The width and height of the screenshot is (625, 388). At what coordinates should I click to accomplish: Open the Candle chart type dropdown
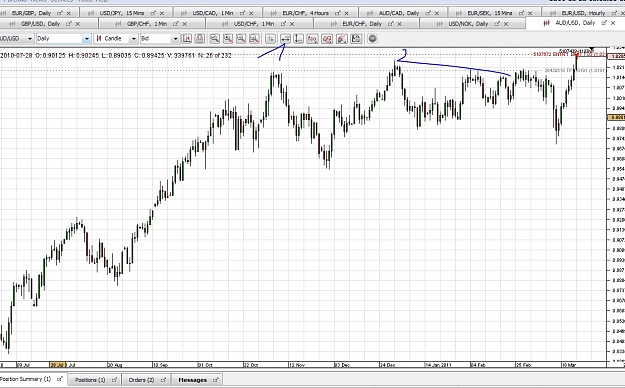134,39
